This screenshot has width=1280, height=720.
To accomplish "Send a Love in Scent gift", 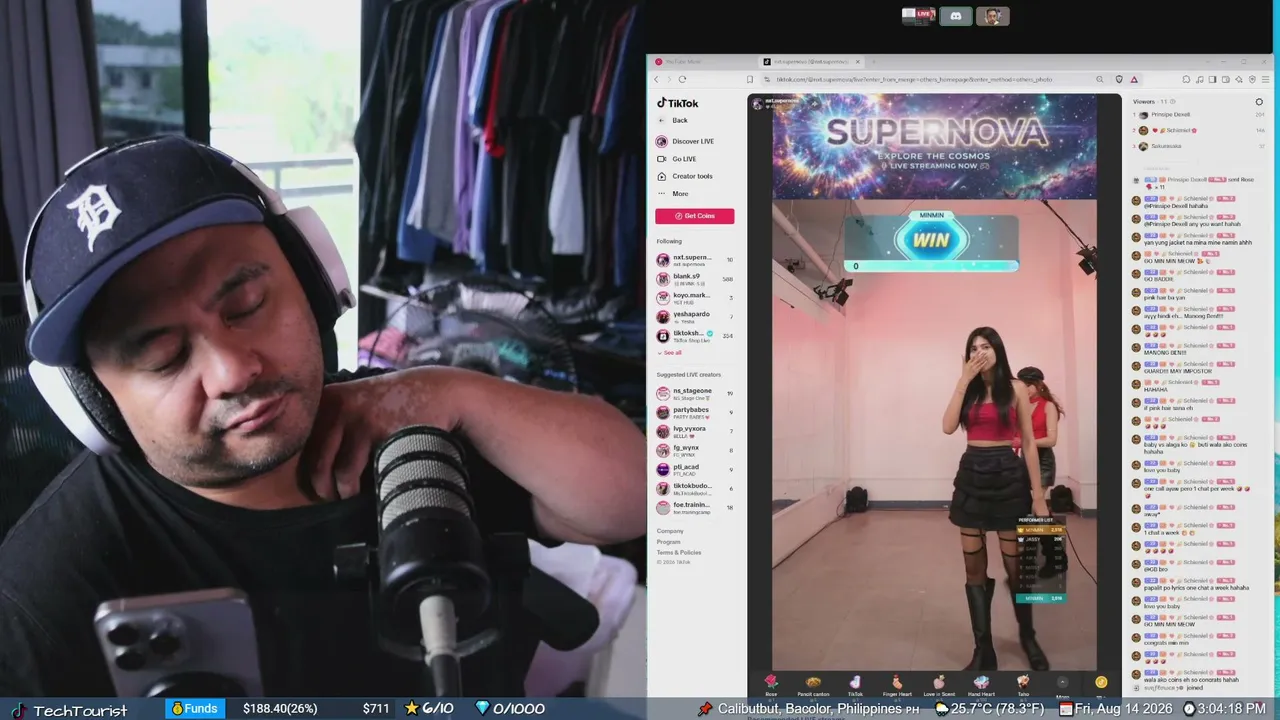I will 939,685.
